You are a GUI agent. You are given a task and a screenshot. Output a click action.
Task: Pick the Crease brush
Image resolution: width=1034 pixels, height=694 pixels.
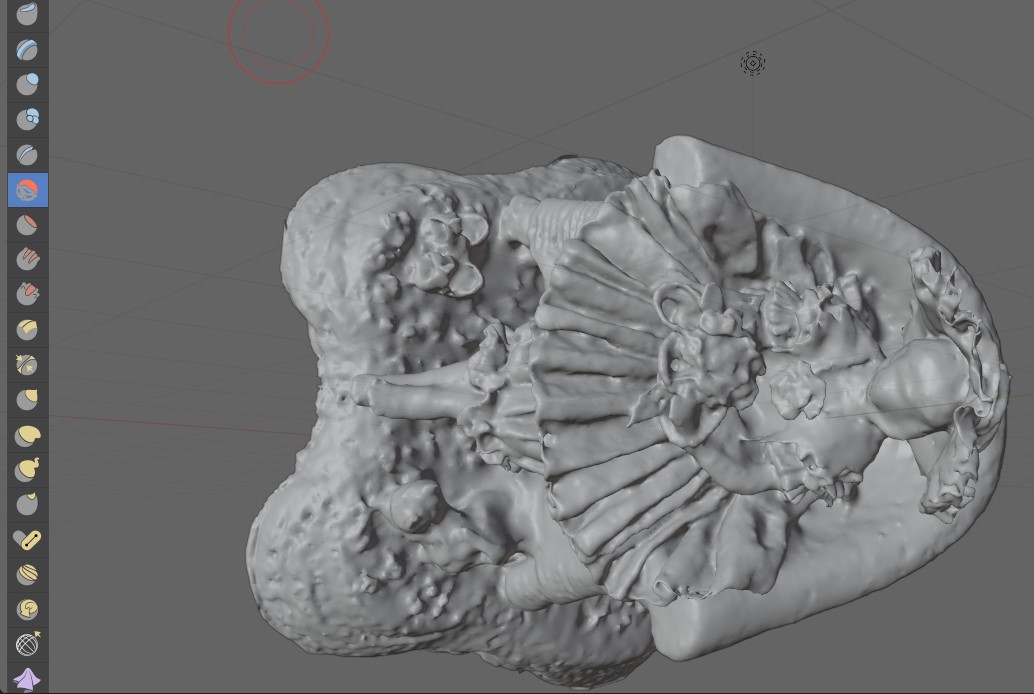(x=27, y=155)
